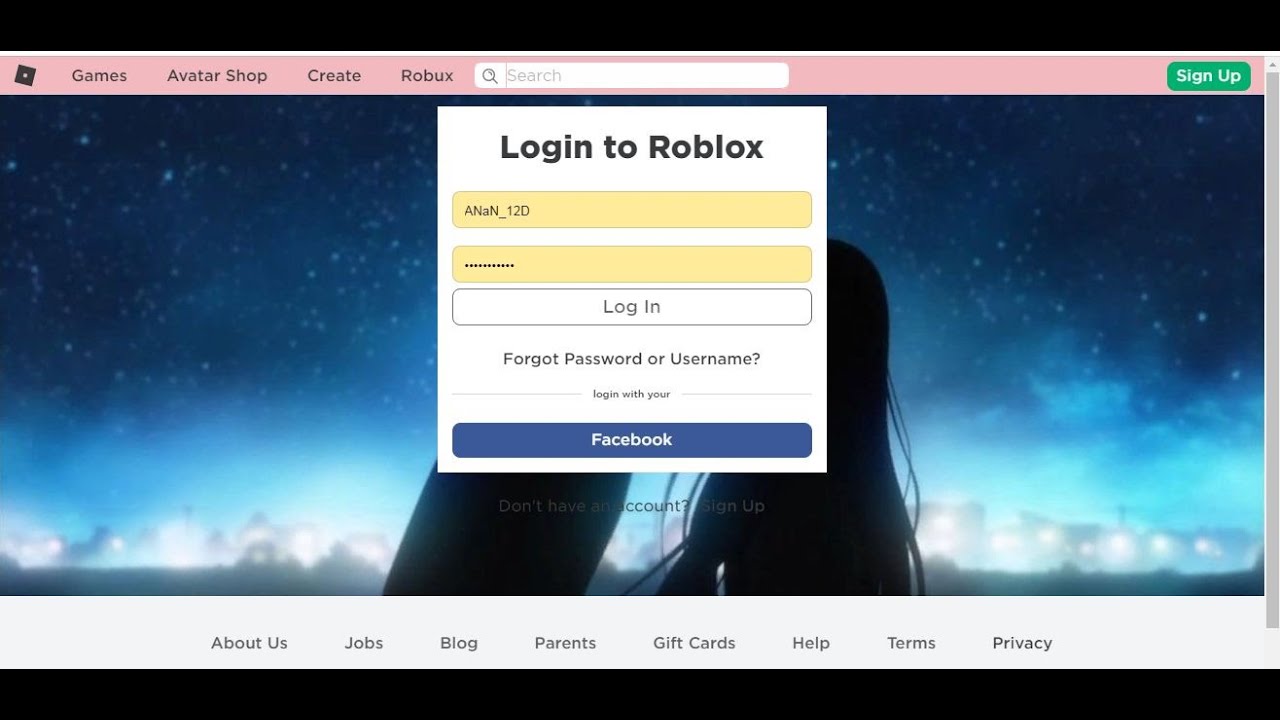Follow Sign Up link below login box
Screen dimensions: 1280x720
pos(733,506)
